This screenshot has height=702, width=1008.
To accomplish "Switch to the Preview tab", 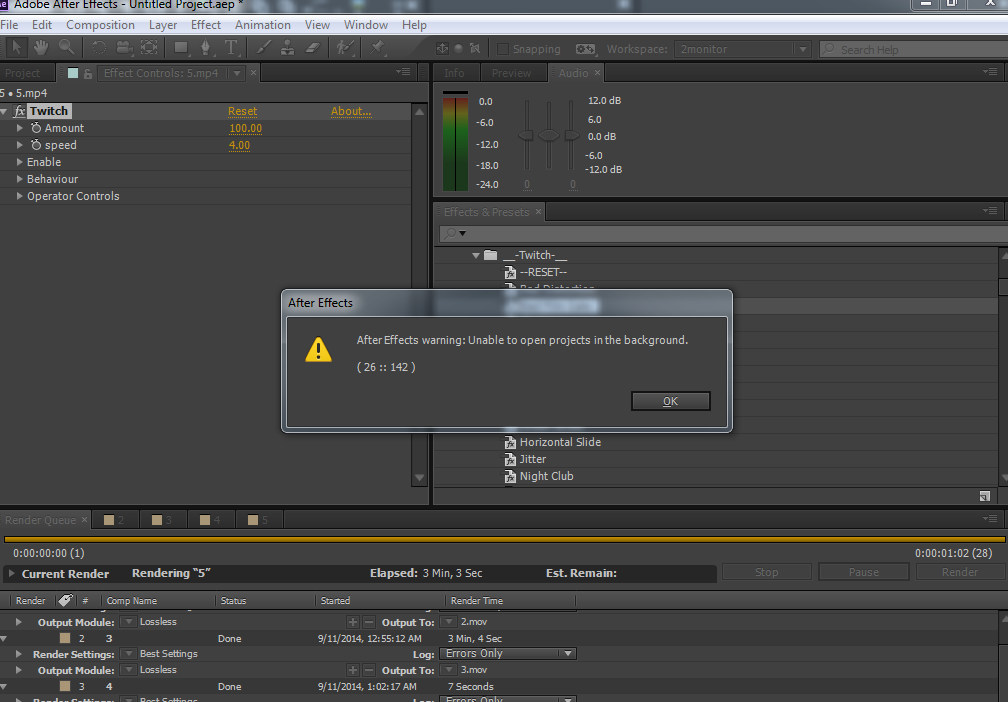I will pos(511,73).
